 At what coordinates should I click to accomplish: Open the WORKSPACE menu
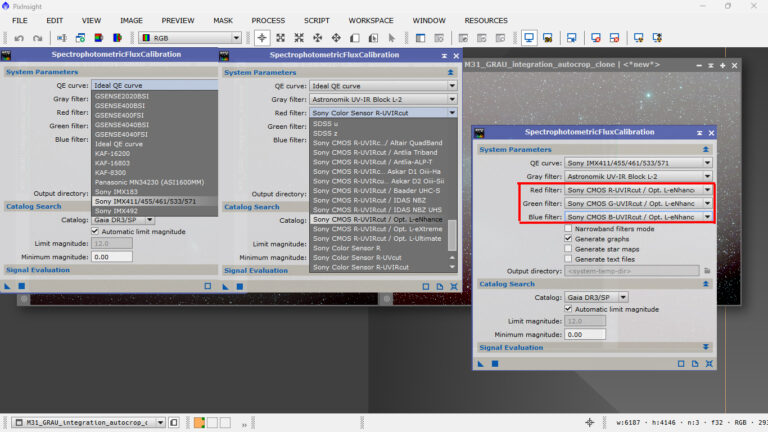371,21
